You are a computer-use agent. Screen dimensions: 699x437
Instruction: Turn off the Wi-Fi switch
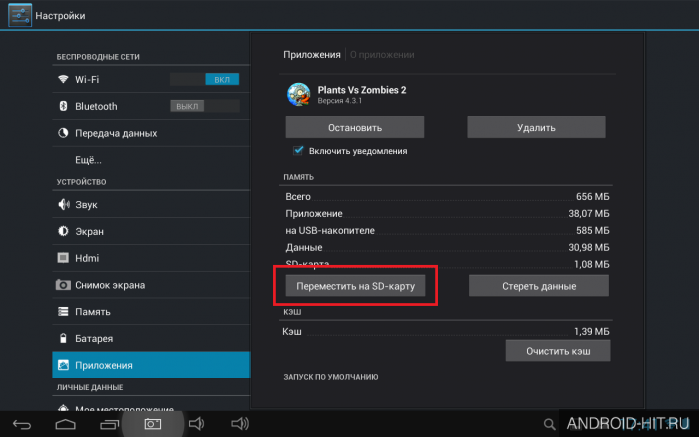(205, 79)
